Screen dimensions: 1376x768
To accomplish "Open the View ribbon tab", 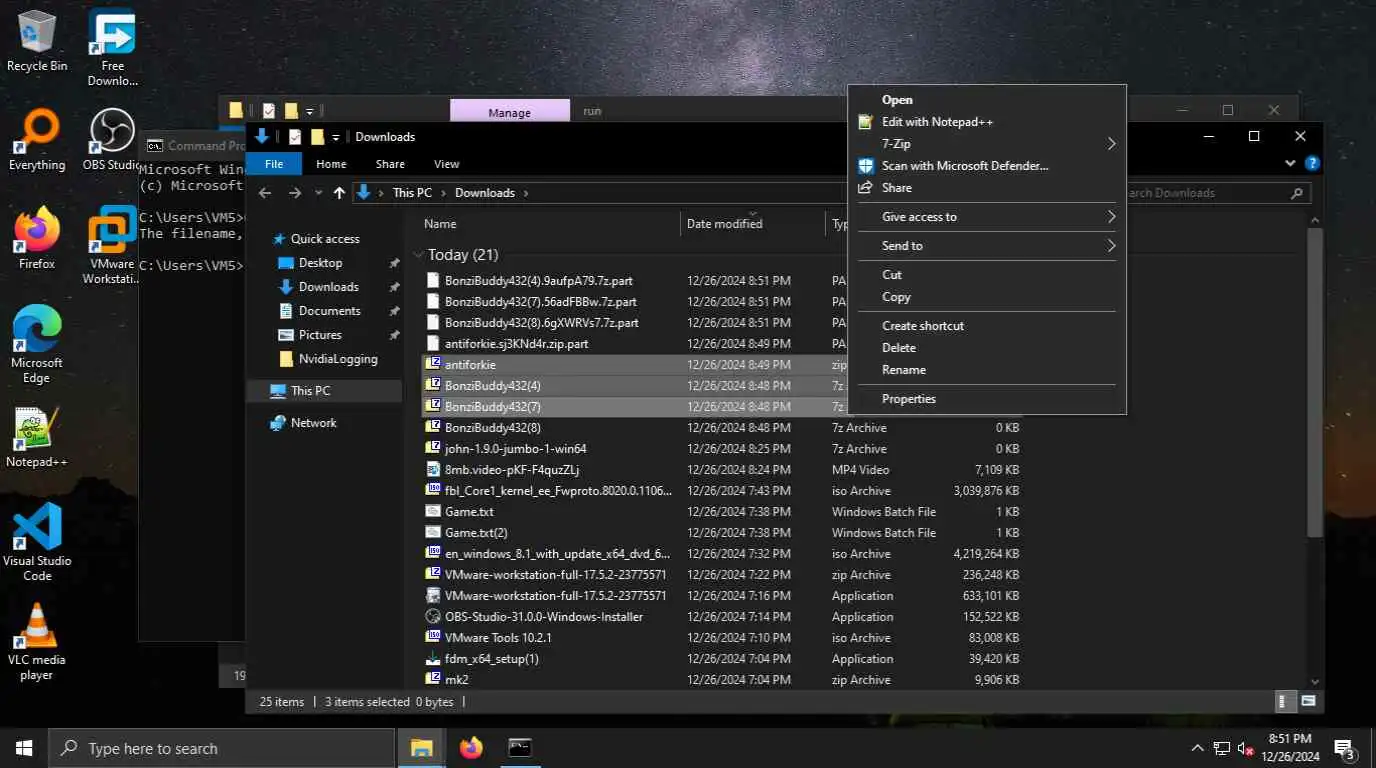I will pos(447,164).
